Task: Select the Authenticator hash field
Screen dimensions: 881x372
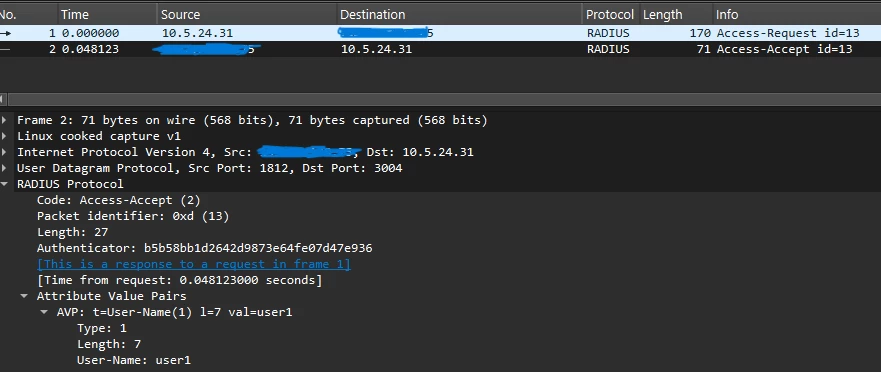Action: tap(205, 248)
